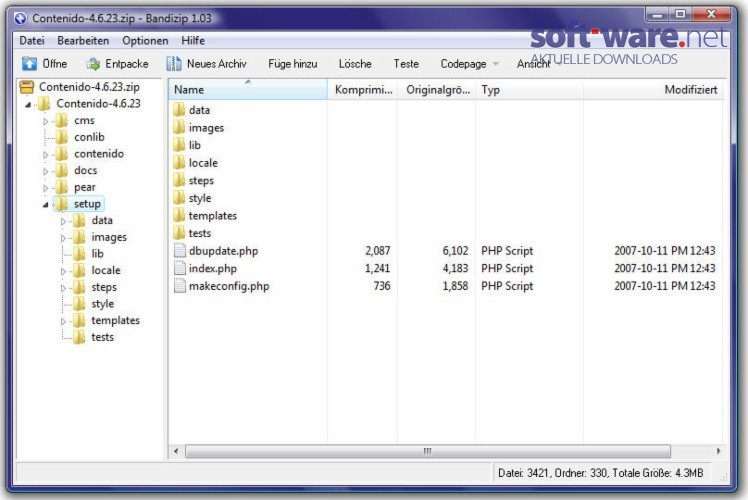
Task: Select the lib subfolder label under setup
Action: (97, 254)
